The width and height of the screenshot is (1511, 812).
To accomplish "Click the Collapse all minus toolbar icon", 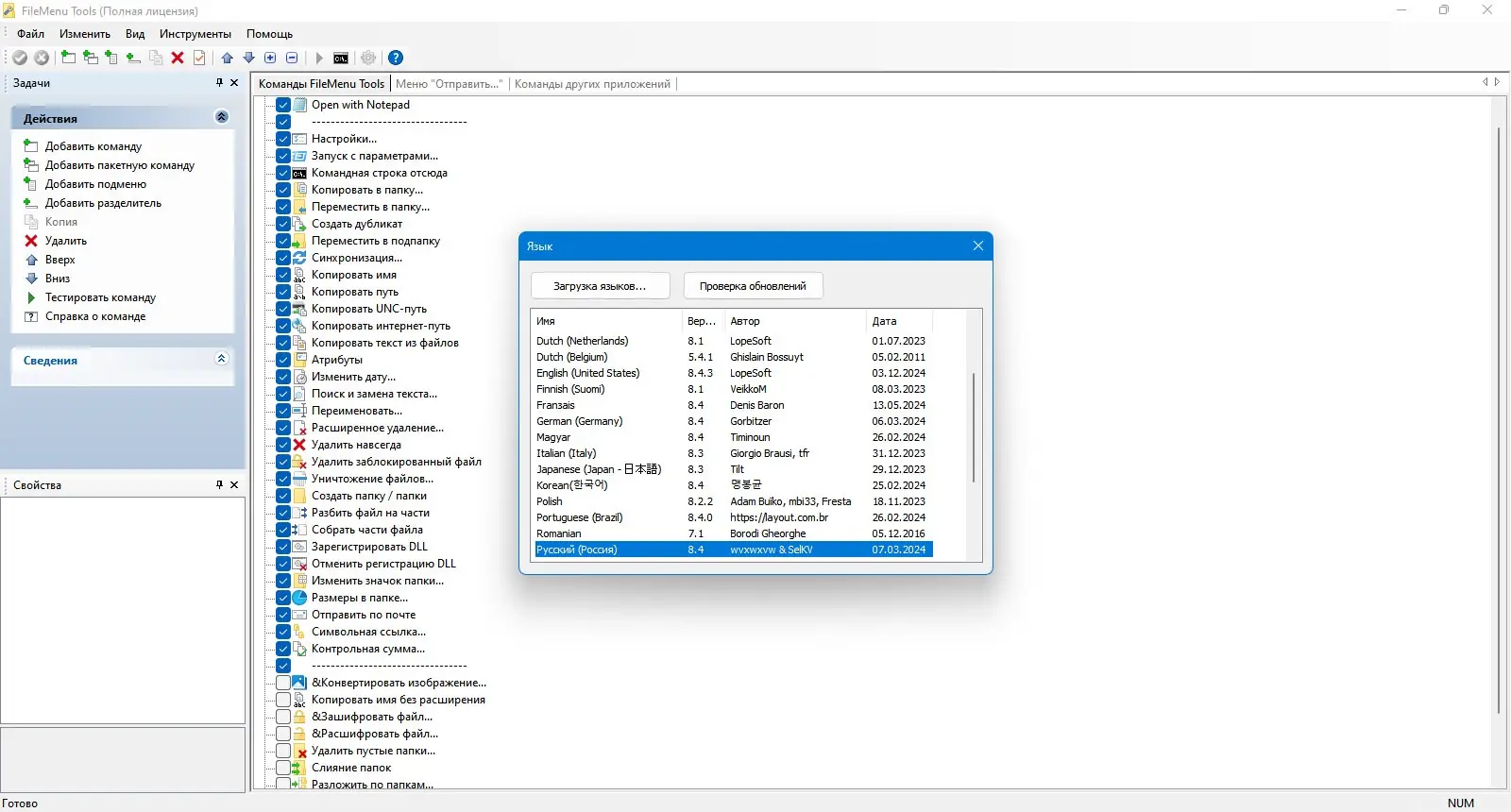I will tap(292, 58).
